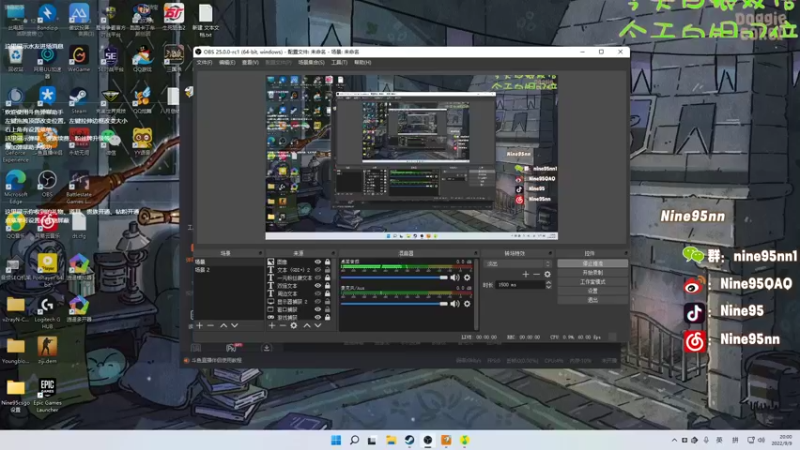
Task: Open OBS 设置 from controls panel
Action: pyautogui.click(x=592, y=291)
